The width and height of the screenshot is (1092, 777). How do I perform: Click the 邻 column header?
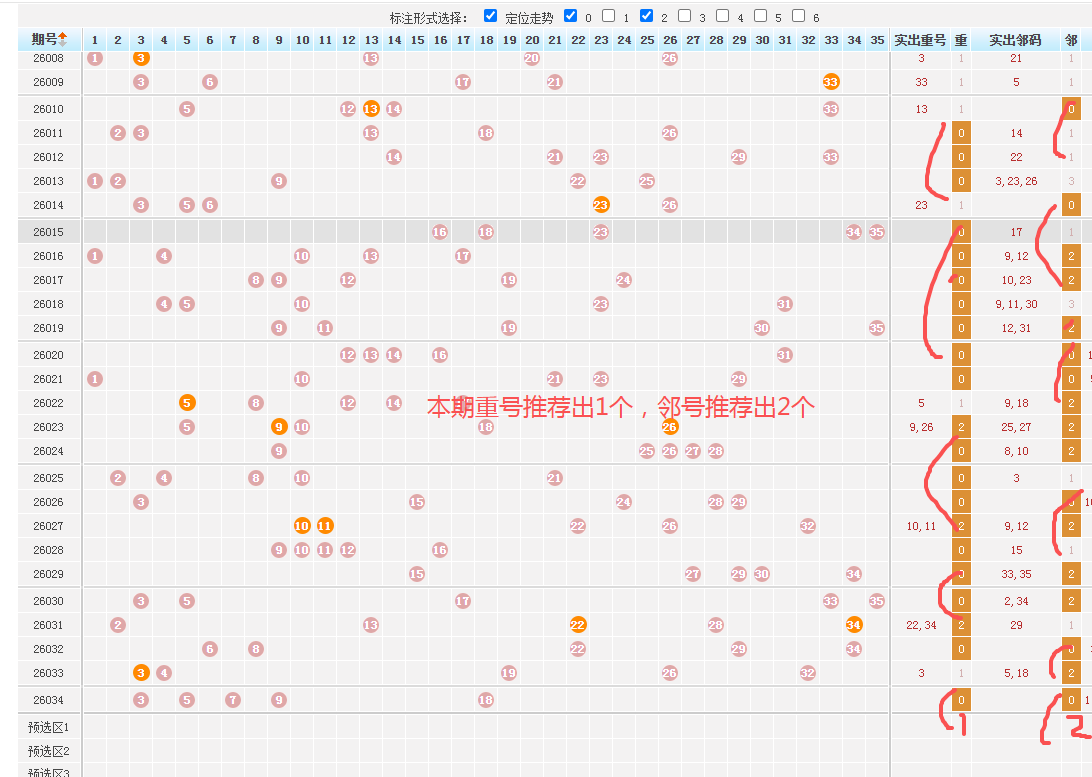tap(1071, 40)
